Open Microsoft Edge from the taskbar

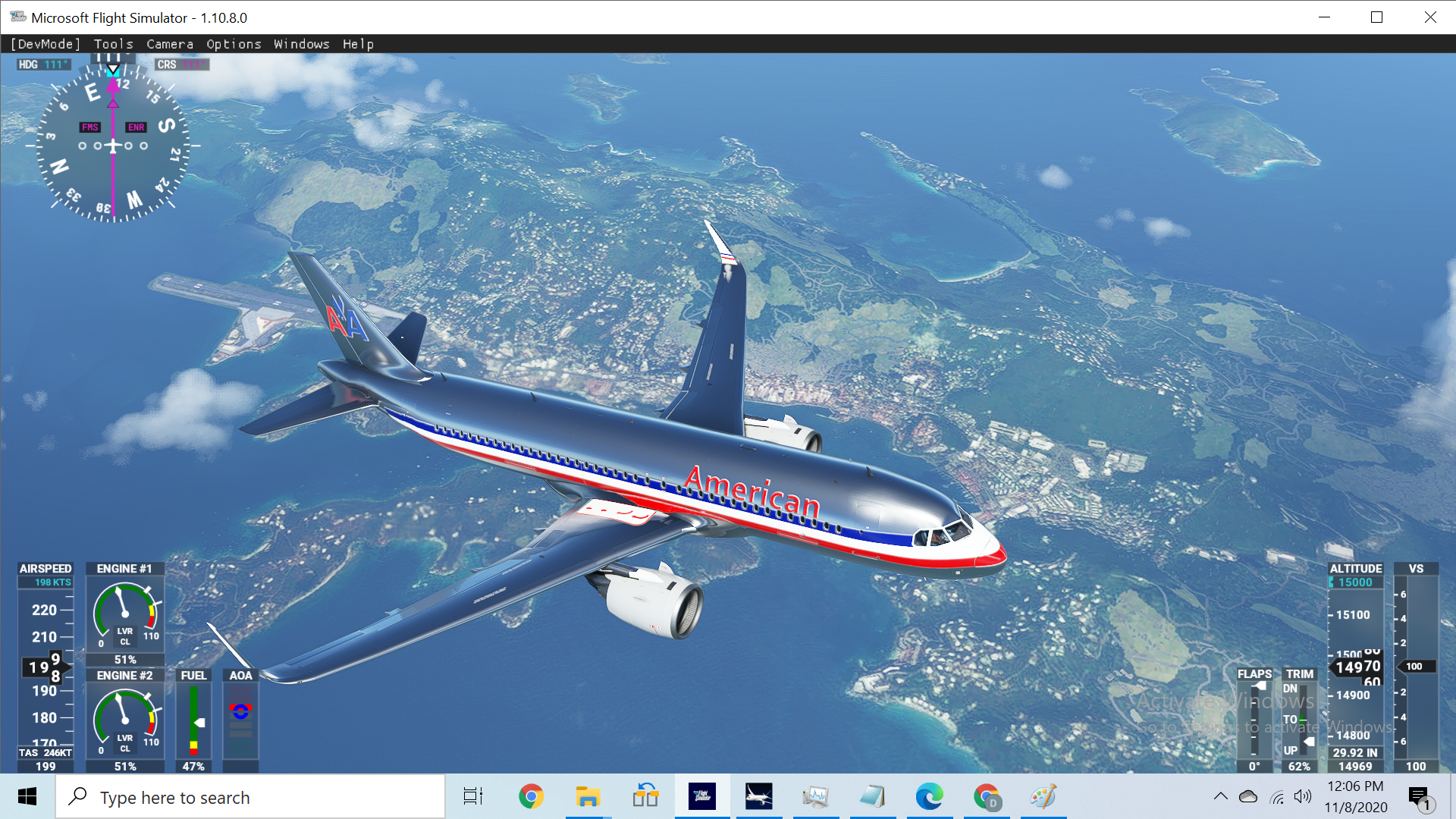(930, 797)
